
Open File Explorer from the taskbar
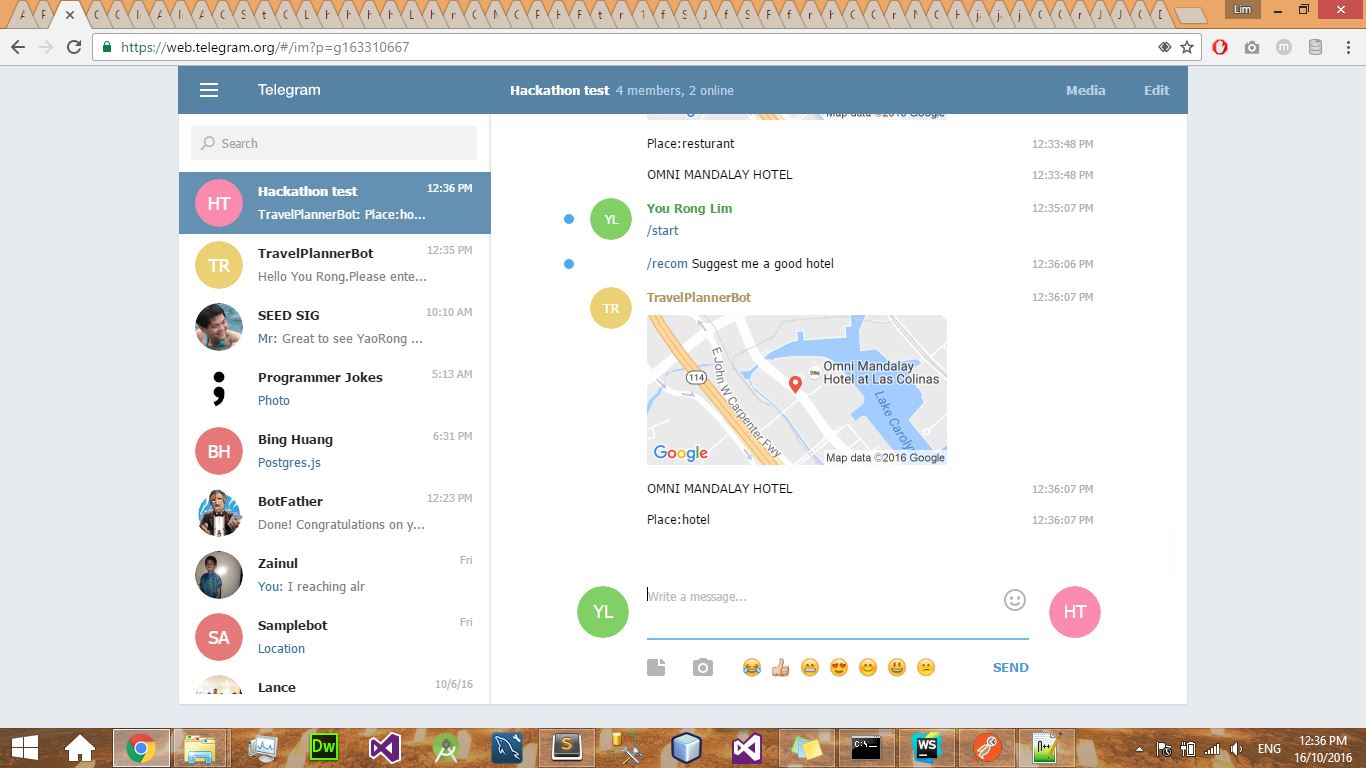coord(202,747)
